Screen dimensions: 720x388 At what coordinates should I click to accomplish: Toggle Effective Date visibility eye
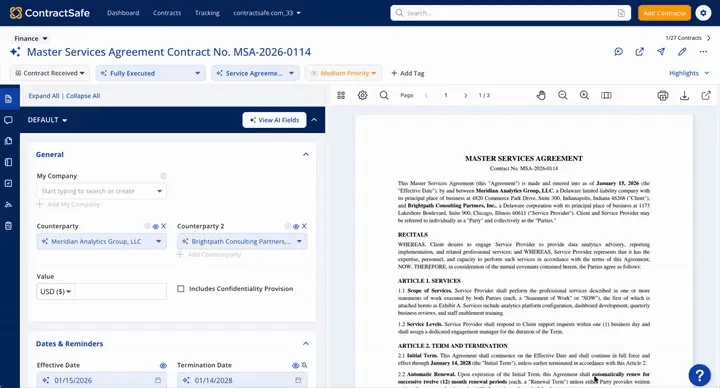coord(163,366)
